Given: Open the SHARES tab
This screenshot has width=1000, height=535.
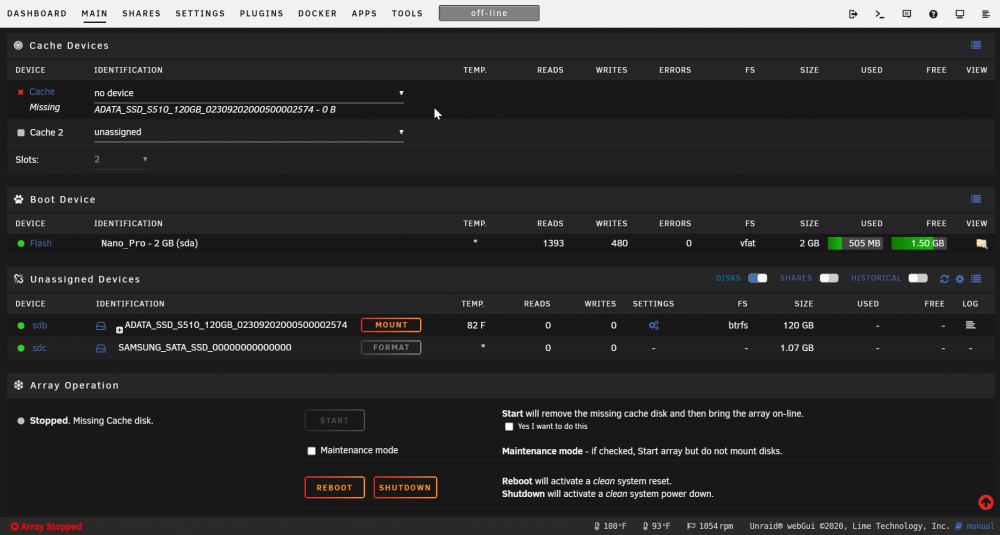Looking at the screenshot, I should pyautogui.click(x=142, y=13).
